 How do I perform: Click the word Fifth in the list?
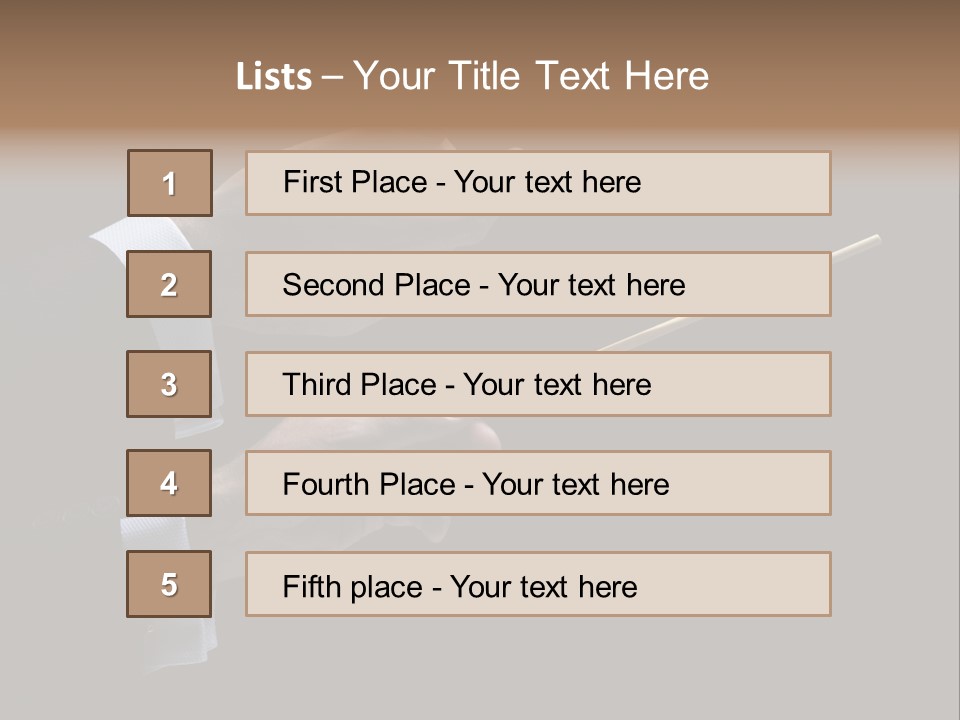[310, 586]
